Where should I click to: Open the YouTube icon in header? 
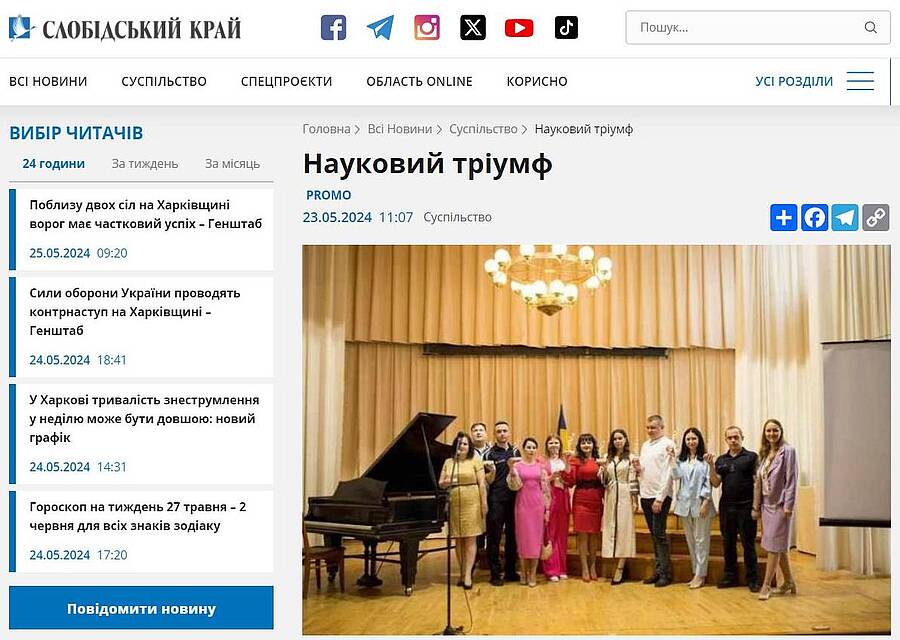[519, 28]
